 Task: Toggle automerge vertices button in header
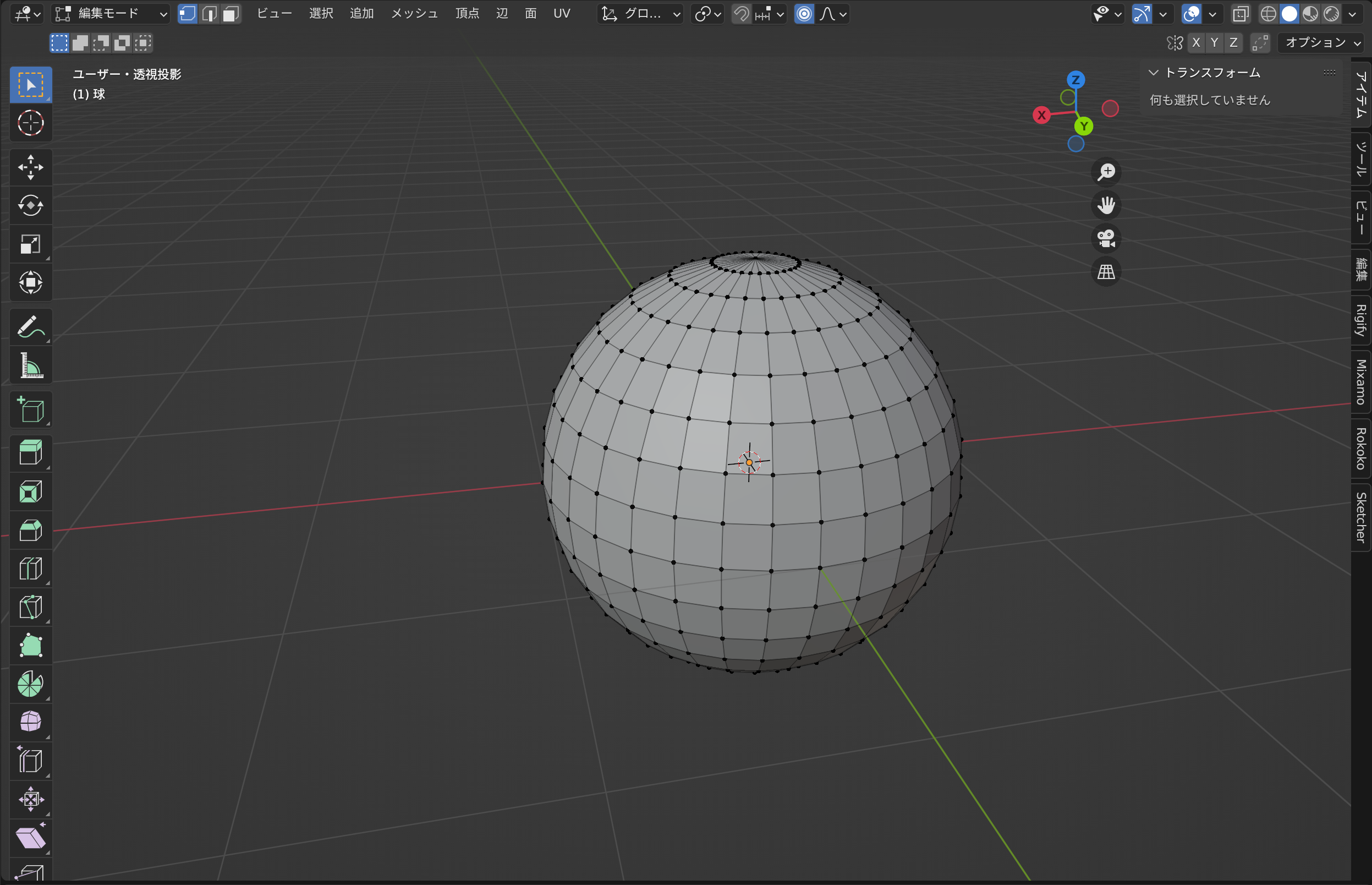pyautogui.click(x=1260, y=42)
